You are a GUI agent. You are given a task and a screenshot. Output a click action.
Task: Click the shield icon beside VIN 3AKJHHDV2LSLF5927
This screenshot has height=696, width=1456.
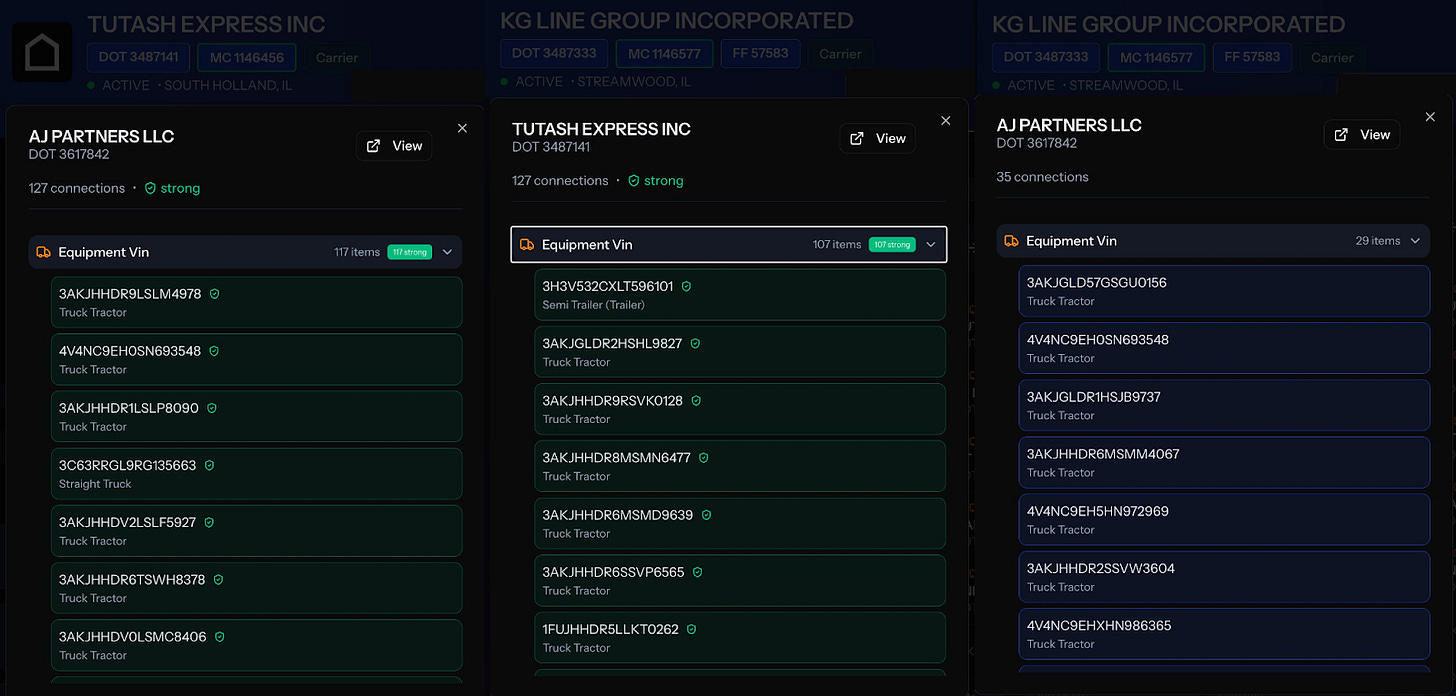click(209, 522)
